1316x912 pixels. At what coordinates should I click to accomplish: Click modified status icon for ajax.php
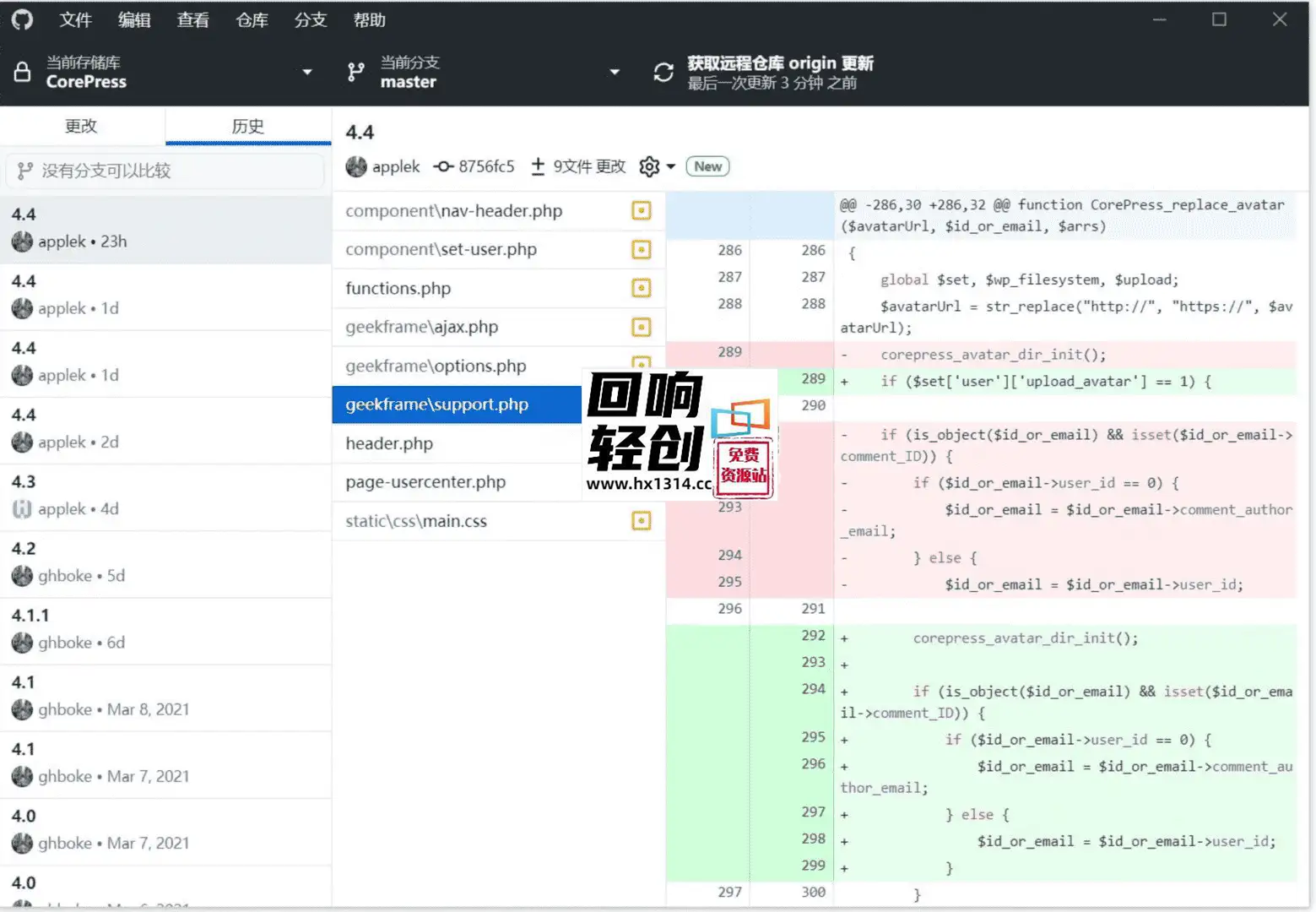[x=642, y=327]
